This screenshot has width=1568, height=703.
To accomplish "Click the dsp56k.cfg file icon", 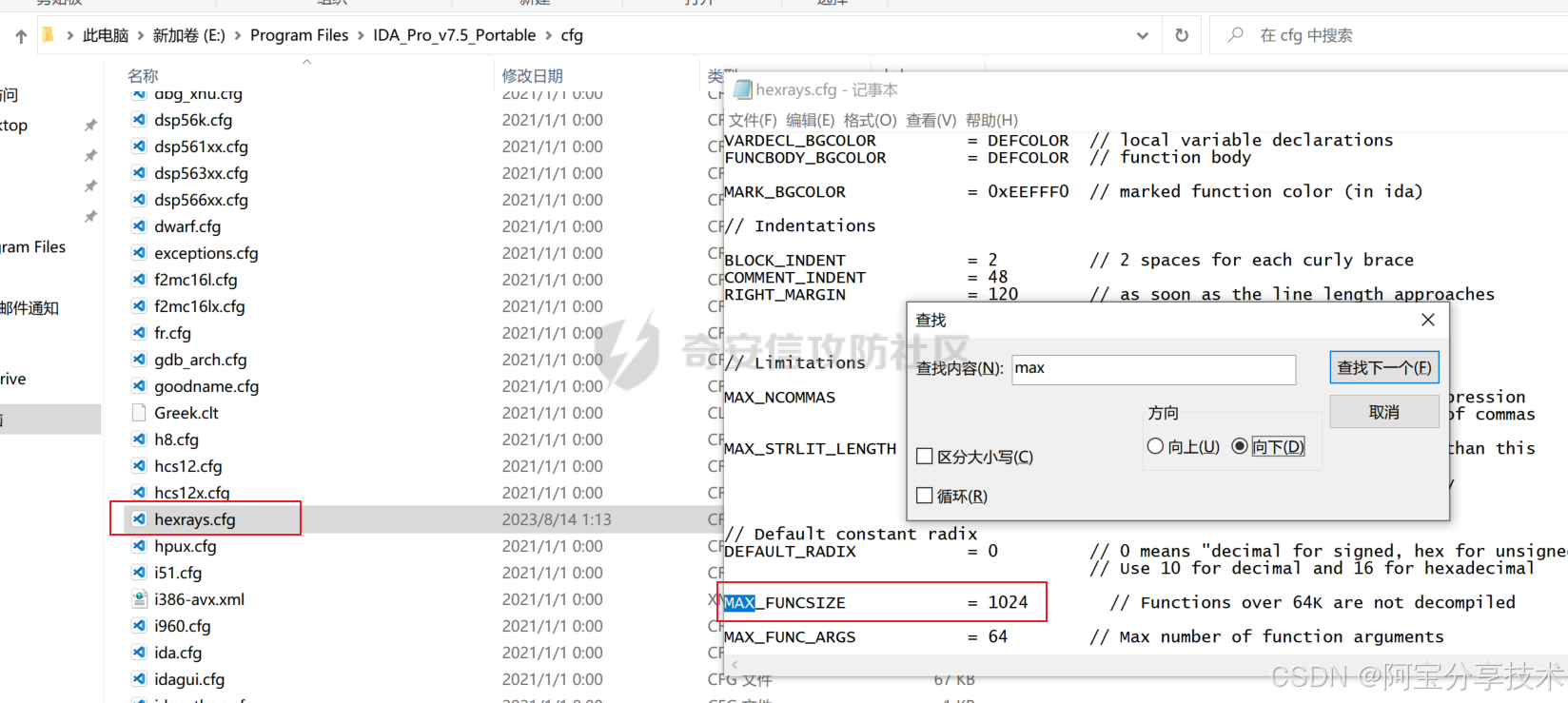I will (x=139, y=120).
